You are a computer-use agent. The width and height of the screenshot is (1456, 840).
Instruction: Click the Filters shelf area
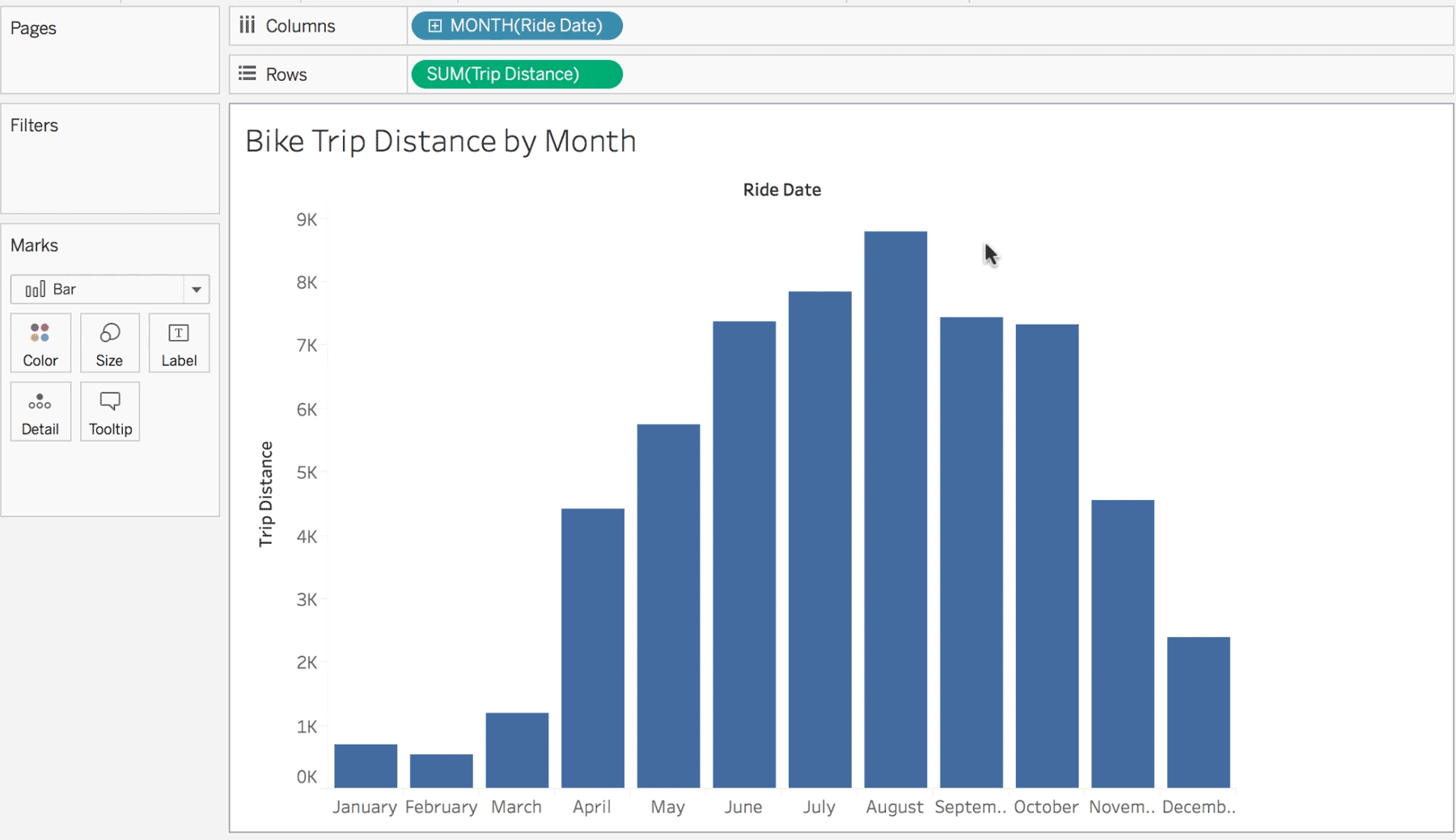coord(110,158)
